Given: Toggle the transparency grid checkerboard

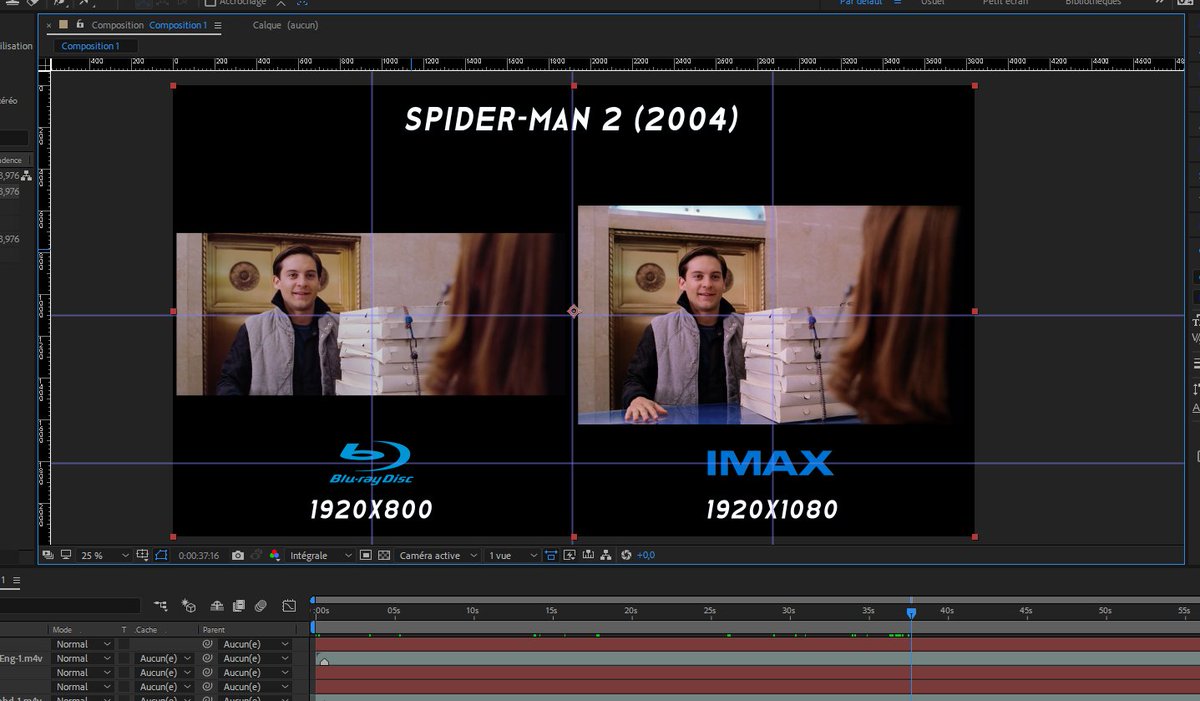Looking at the screenshot, I should [x=384, y=555].
